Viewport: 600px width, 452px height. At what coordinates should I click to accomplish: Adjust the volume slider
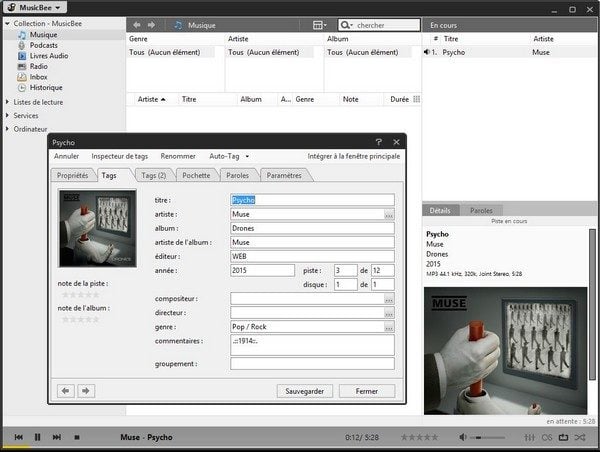tap(490, 437)
